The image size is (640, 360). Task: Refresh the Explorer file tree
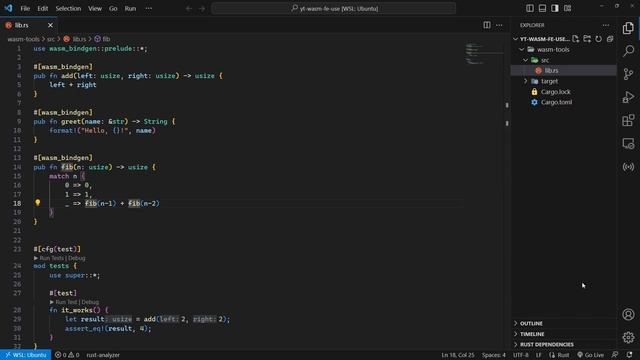(x=598, y=39)
